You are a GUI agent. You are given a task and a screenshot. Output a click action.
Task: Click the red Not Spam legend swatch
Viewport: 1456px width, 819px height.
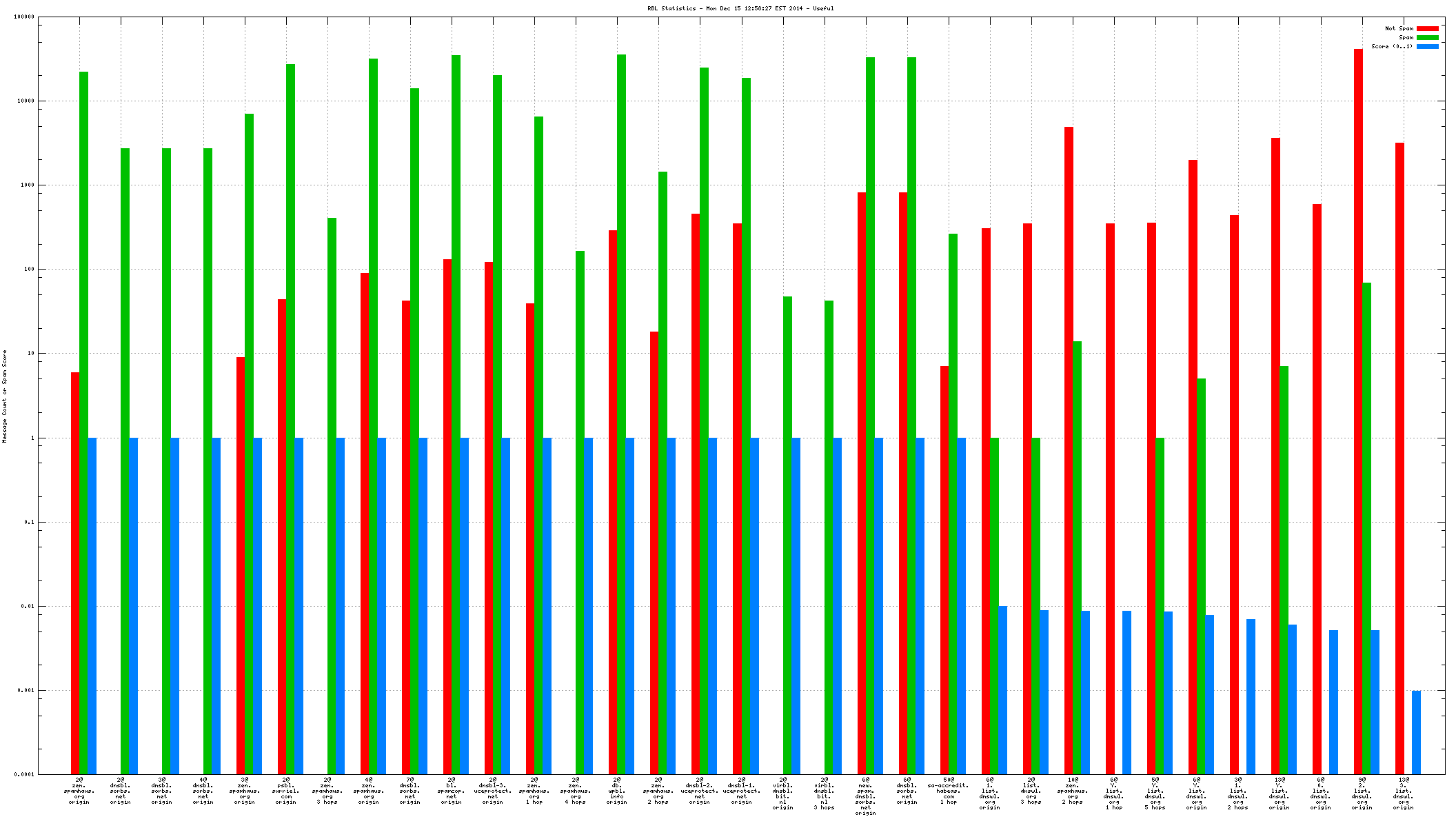(x=1427, y=28)
